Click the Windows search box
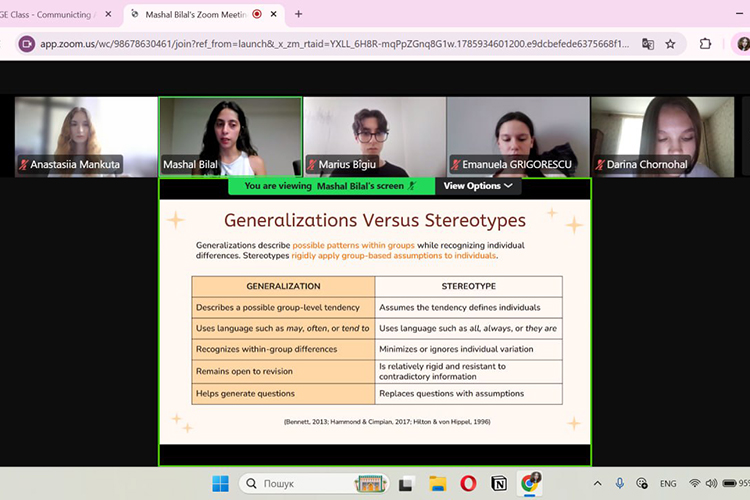Image resolution: width=750 pixels, height=500 pixels. [314, 483]
